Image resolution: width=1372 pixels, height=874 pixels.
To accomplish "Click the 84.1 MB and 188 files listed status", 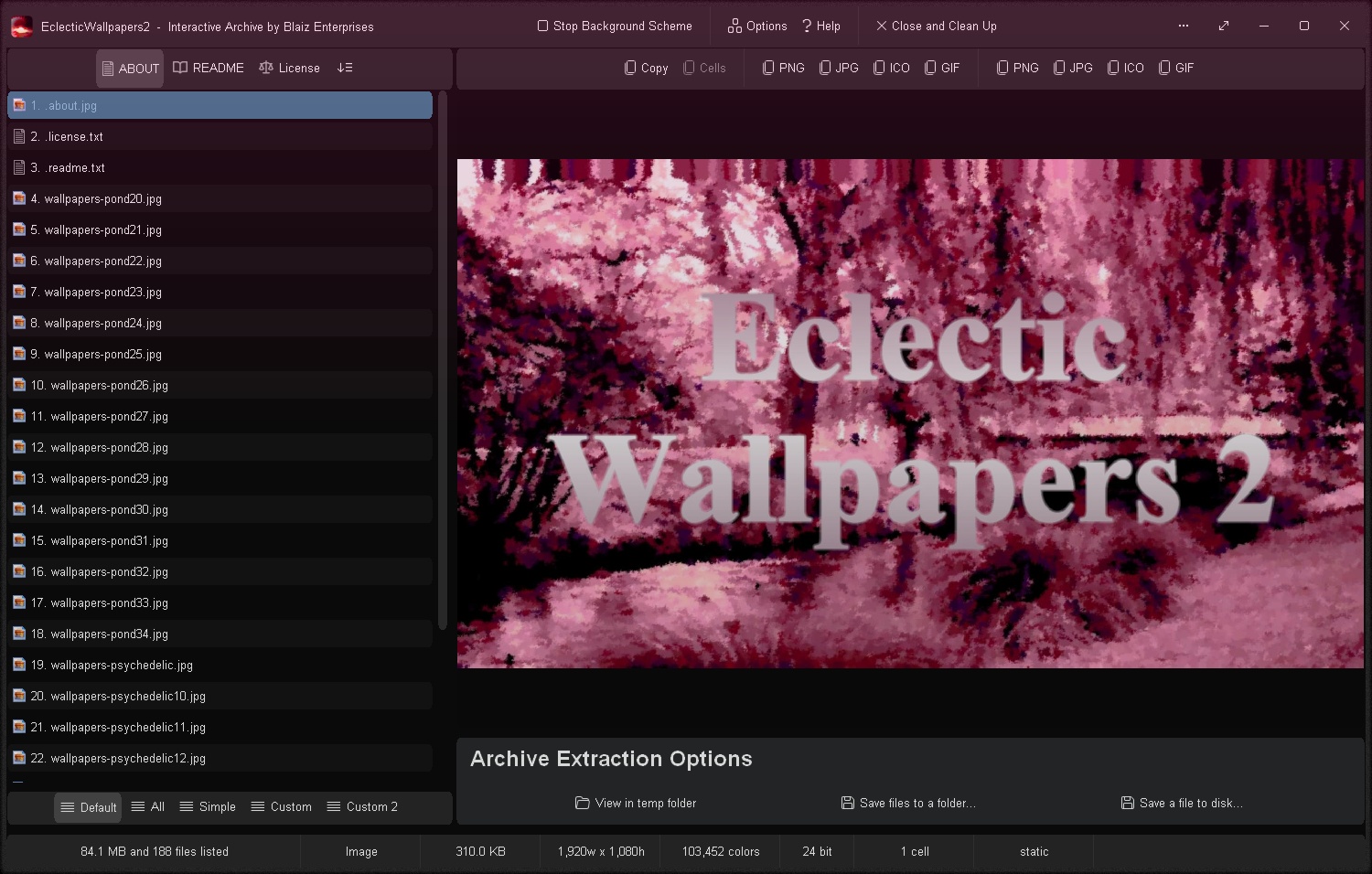I will [155, 851].
